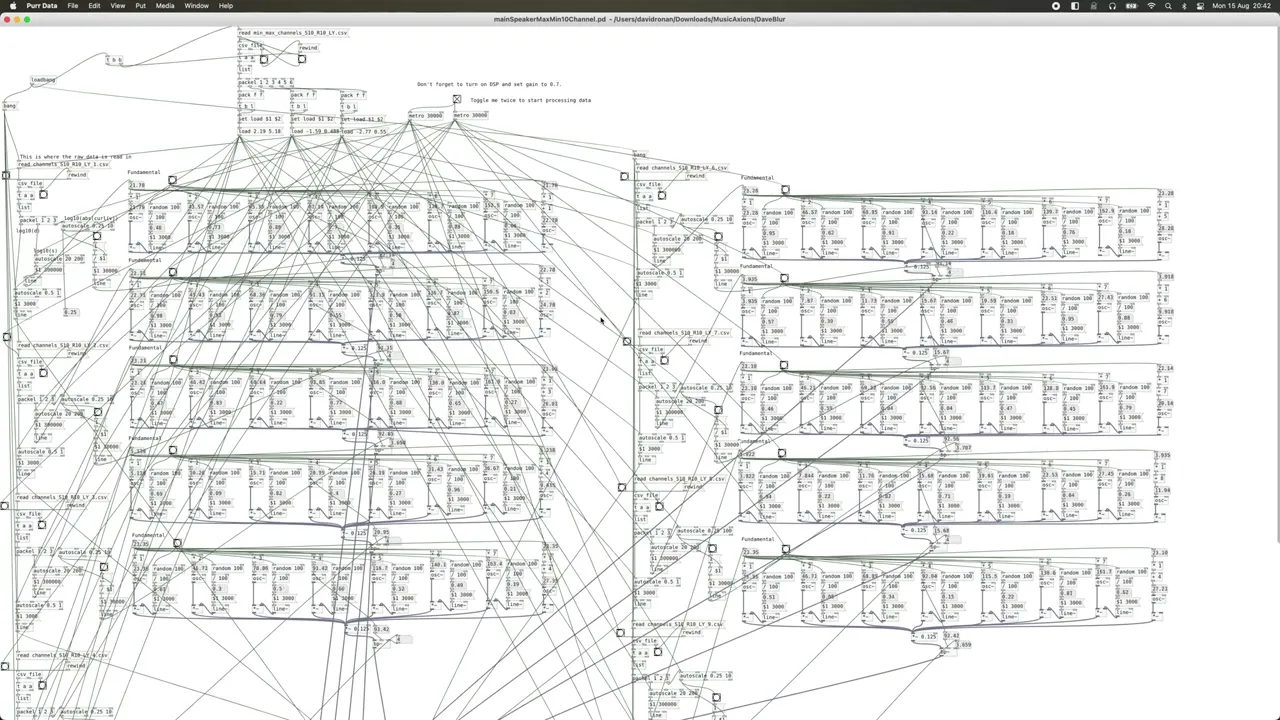Toggle the 'Toggle me twice' checkbox
The image size is (1280, 720).
(457, 100)
